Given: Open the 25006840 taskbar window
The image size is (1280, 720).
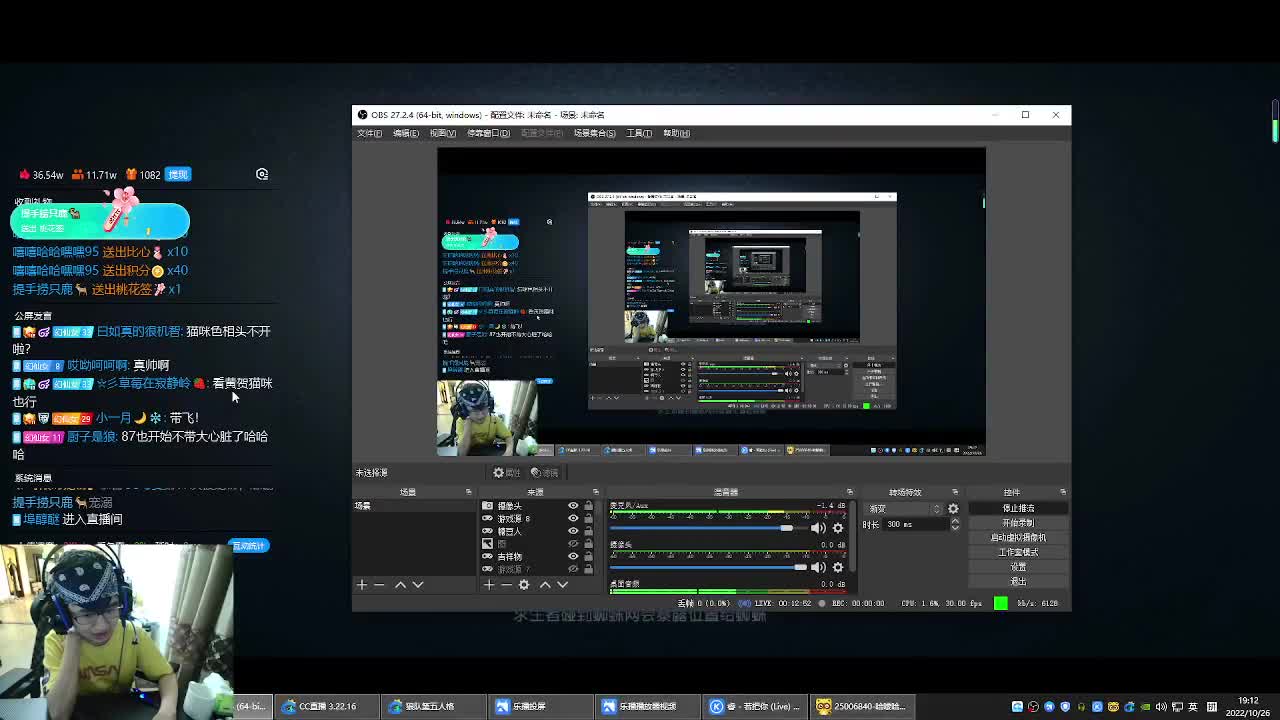Looking at the screenshot, I should point(860,706).
